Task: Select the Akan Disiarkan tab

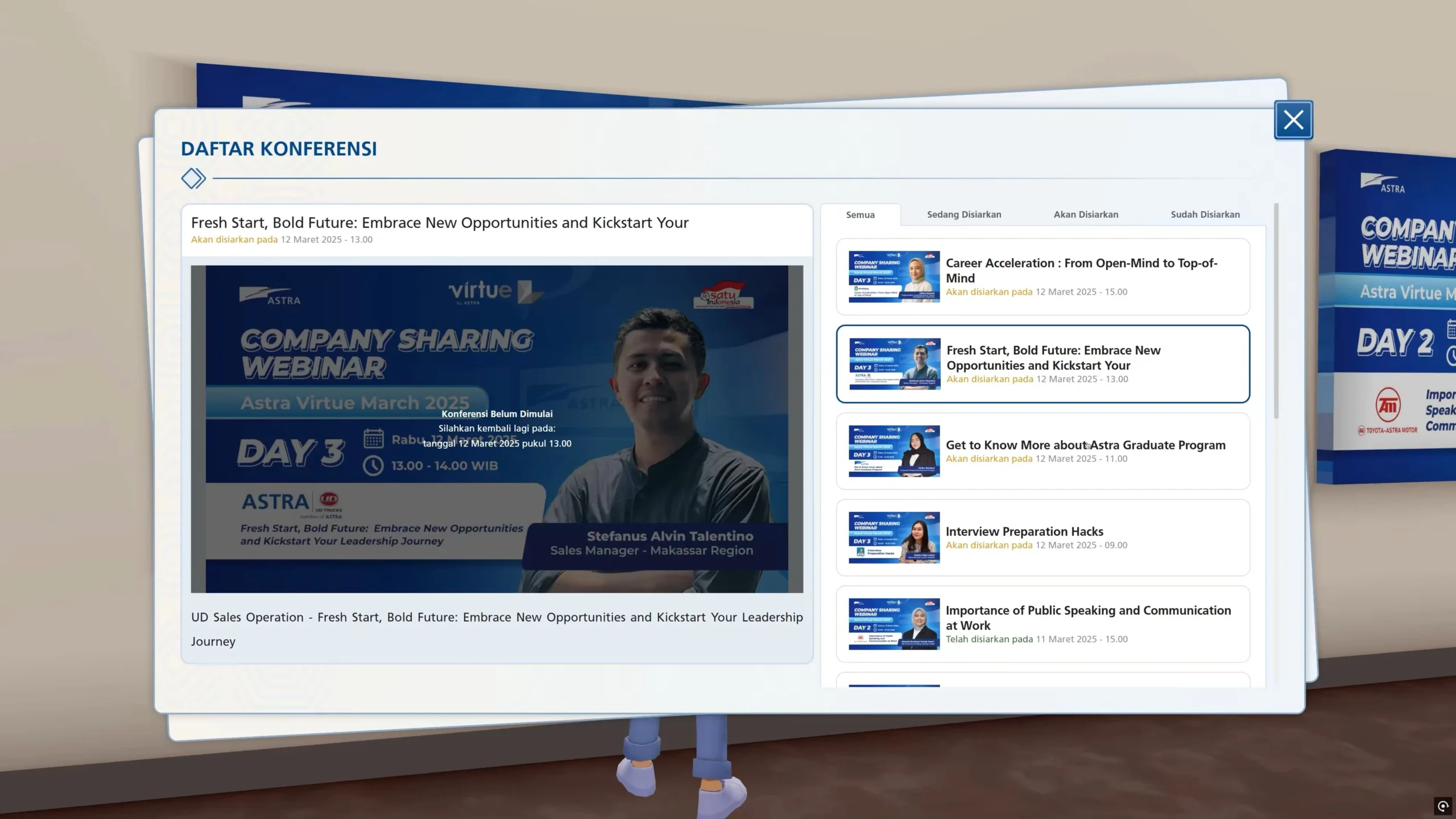Action: pyautogui.click(x=1086, y=214)
